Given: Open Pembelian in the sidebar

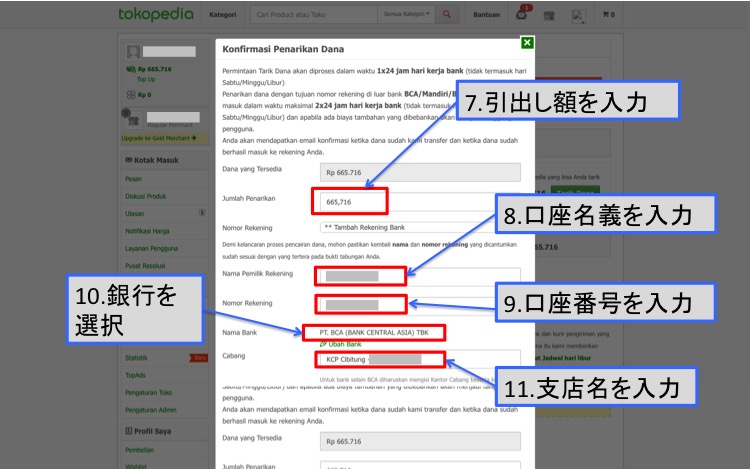Looking at the screenshot, I should click(x=140, y=450).
